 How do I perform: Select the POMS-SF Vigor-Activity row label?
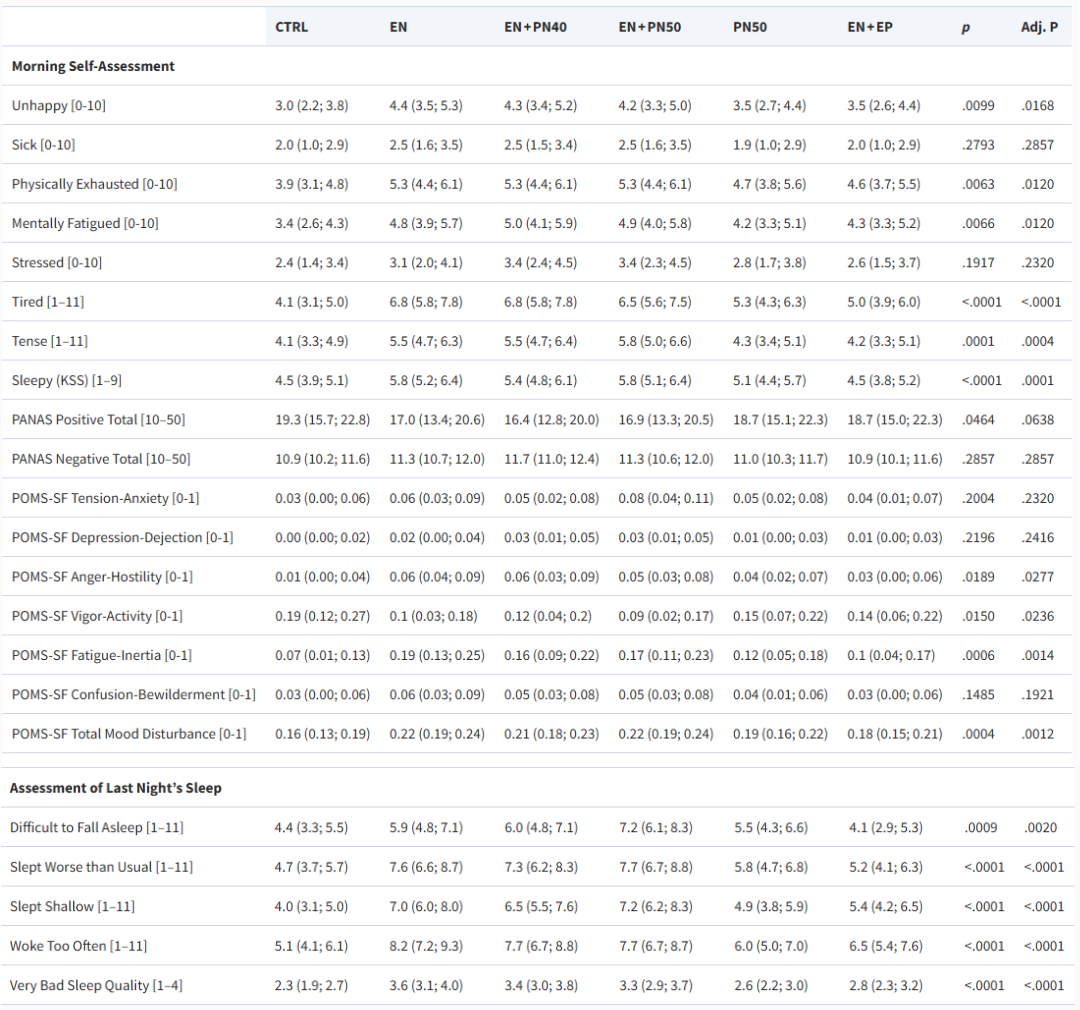97,616
